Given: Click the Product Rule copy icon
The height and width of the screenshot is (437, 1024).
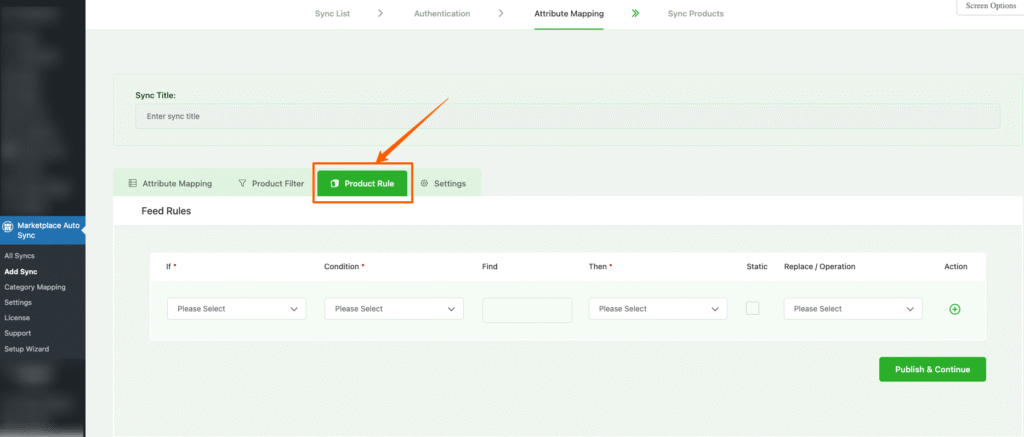Looking at the screenshot, I should tap(335, 184).
